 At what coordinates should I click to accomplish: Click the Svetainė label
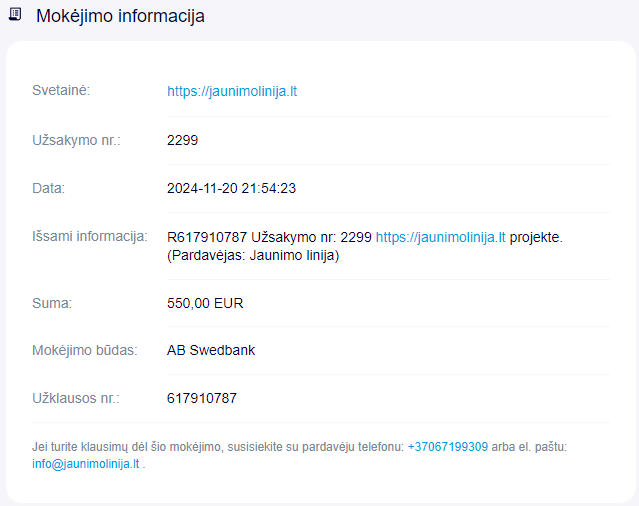pyautogui.click(x=62, y=91)
